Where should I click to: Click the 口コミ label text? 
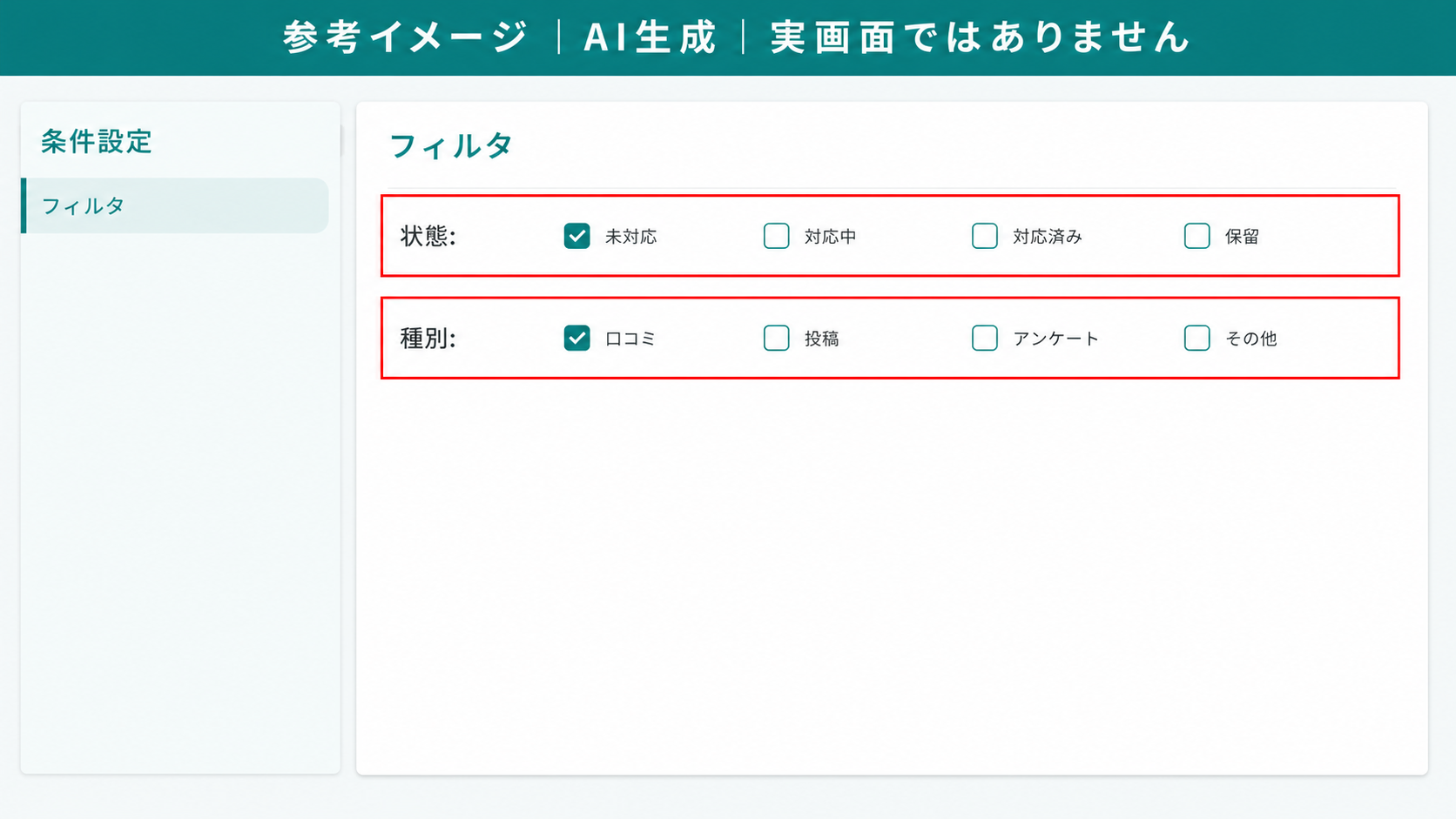[x=630, y=339]
